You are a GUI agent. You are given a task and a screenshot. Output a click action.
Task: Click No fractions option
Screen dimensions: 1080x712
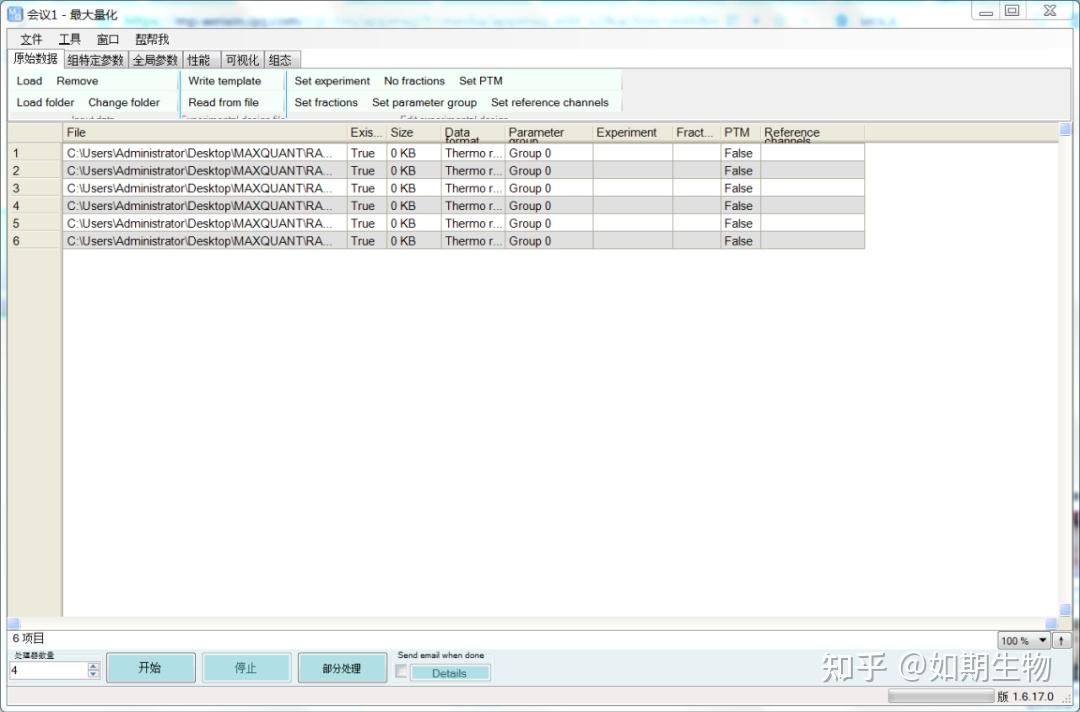coord(414,81)
